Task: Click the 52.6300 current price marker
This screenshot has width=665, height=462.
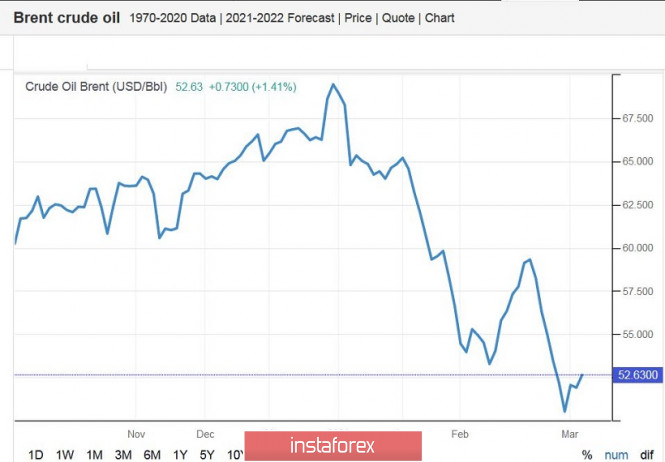Action: pos(639,375)
